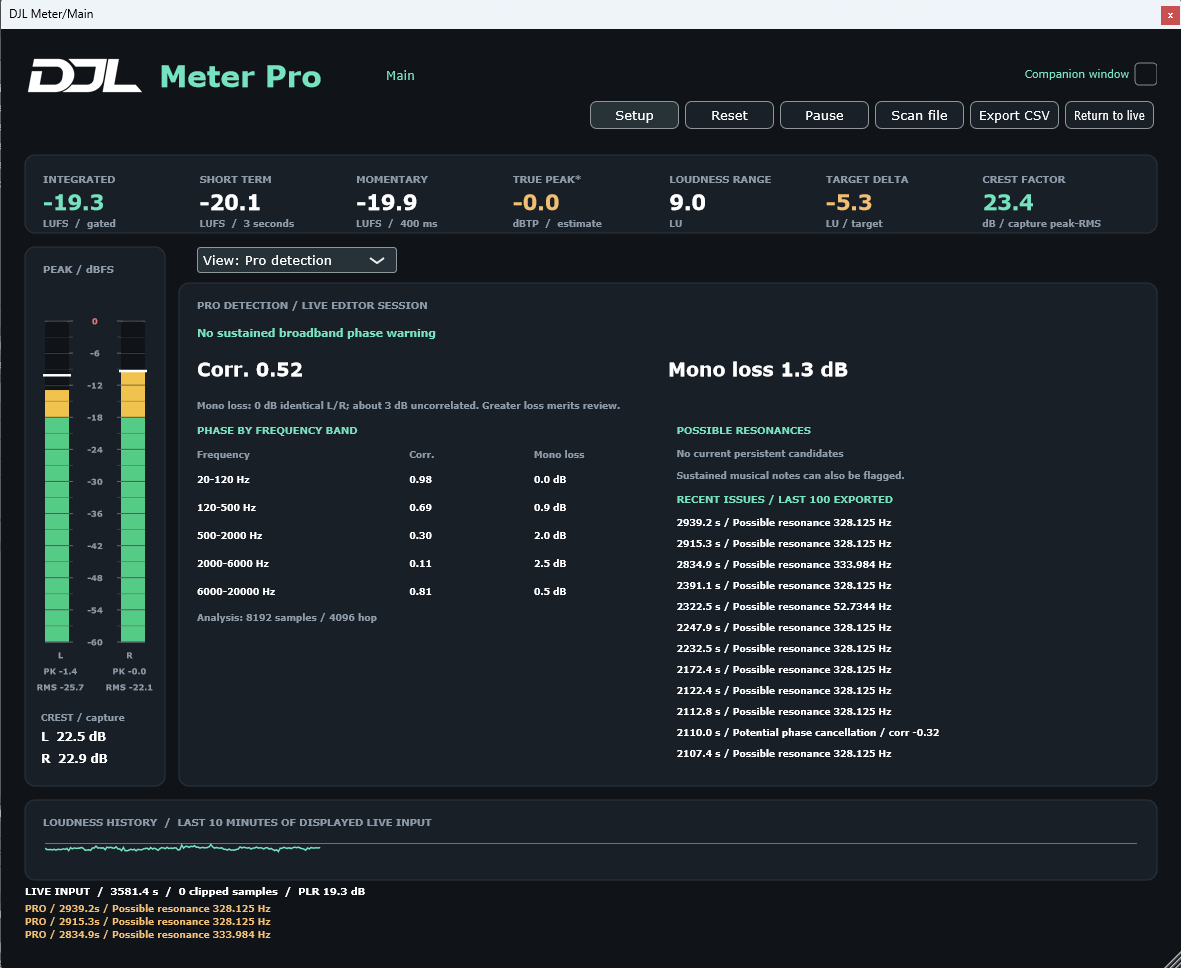
Task: Click the PK -1.4 left peak readout
Action: (60, 671)
